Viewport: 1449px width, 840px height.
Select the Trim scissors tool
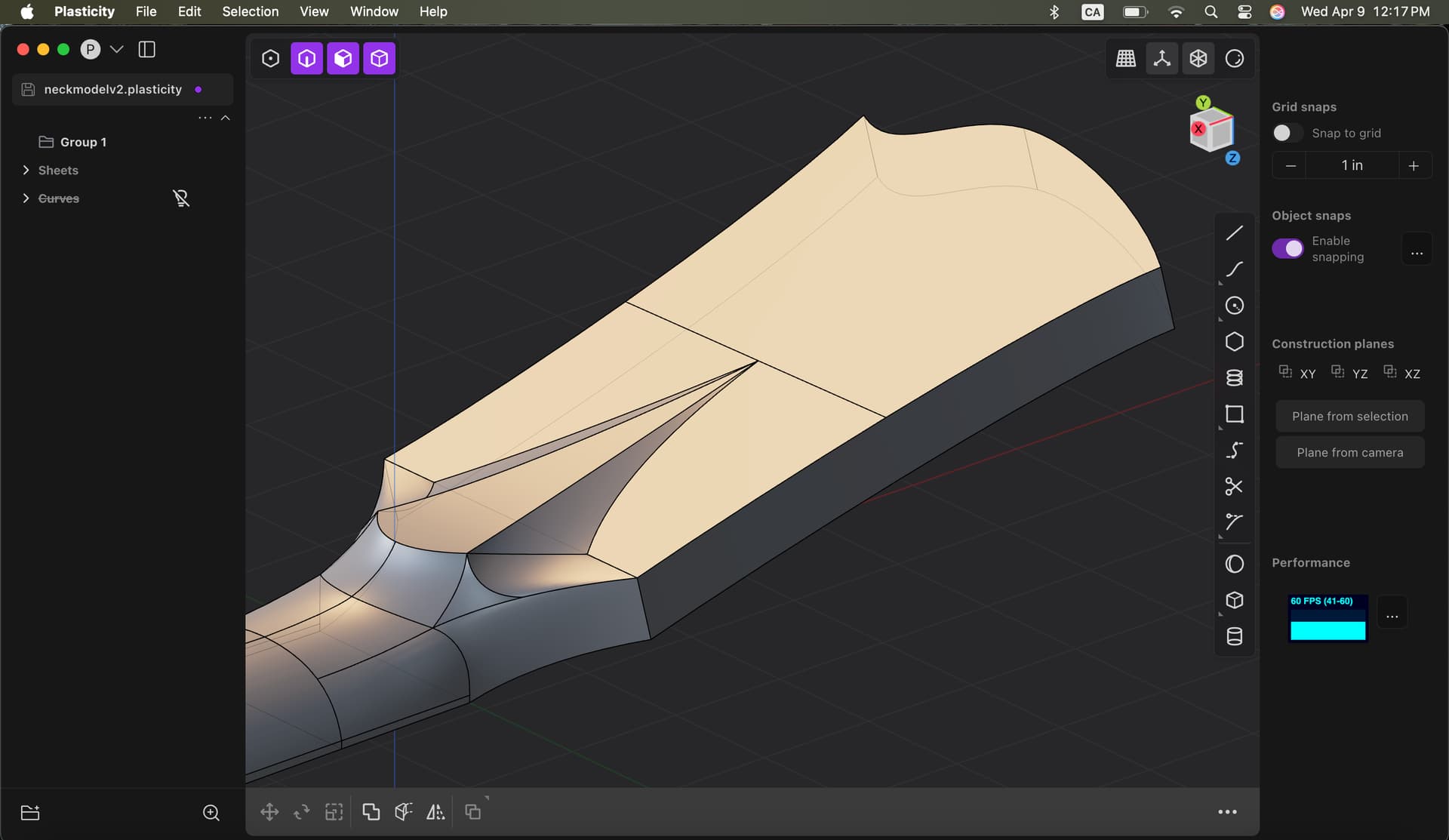click(x=1234, y=487)
